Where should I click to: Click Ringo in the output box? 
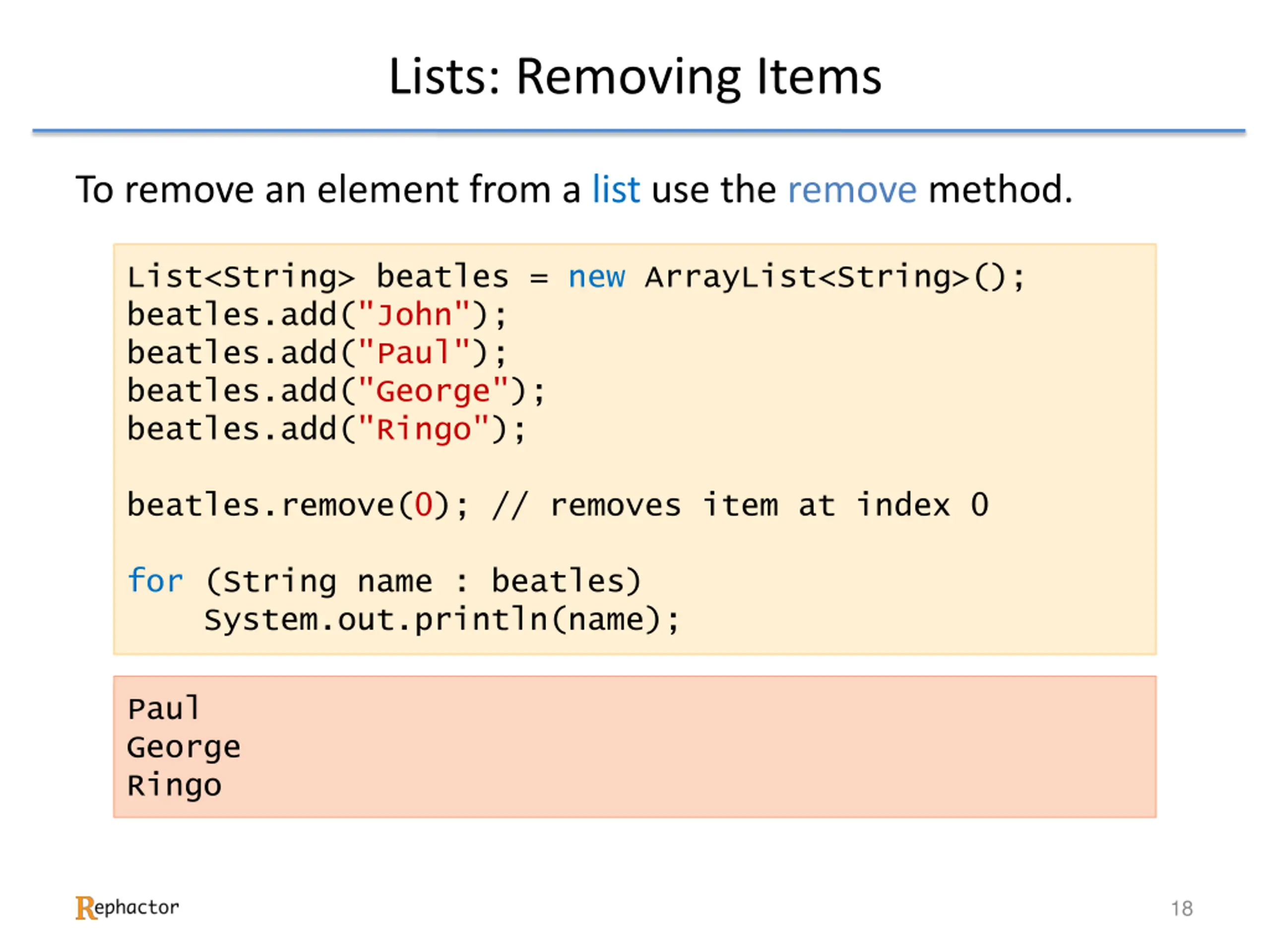coord(175,785)
